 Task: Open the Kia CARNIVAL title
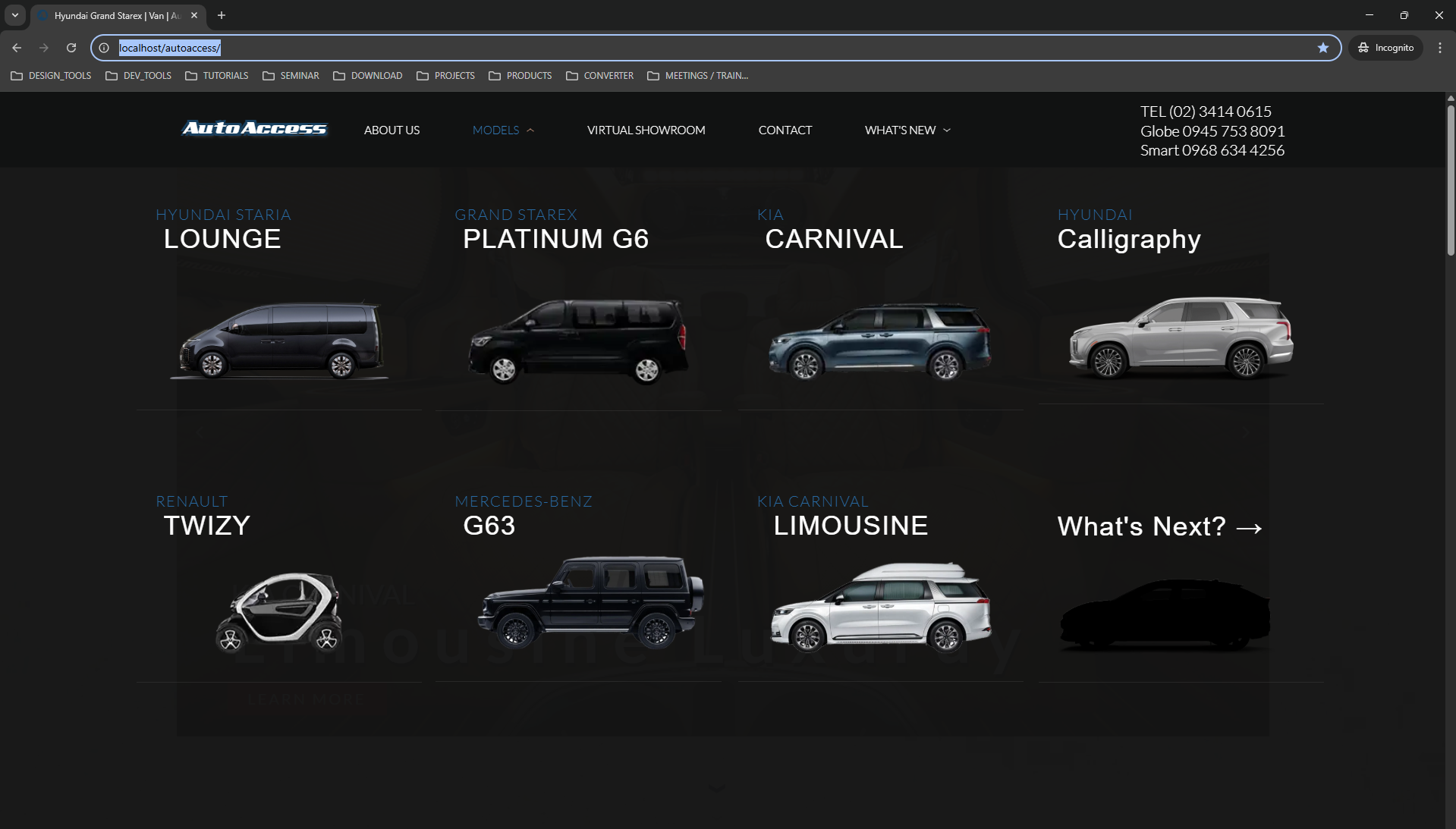pos(834,239)
